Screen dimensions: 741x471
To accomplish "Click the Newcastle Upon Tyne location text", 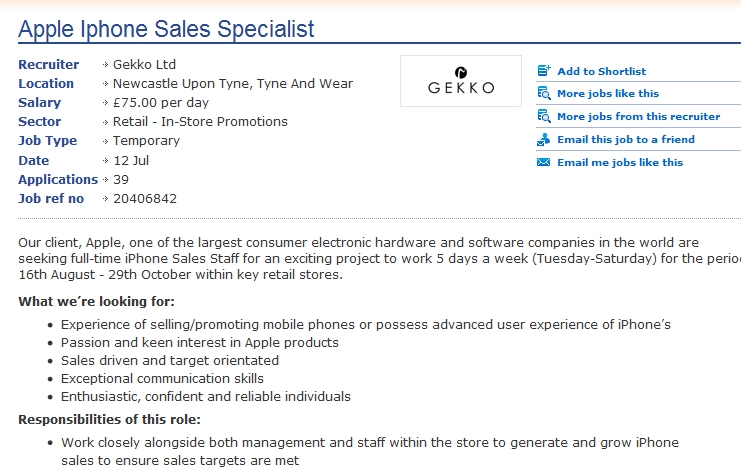I will point(233,84).
